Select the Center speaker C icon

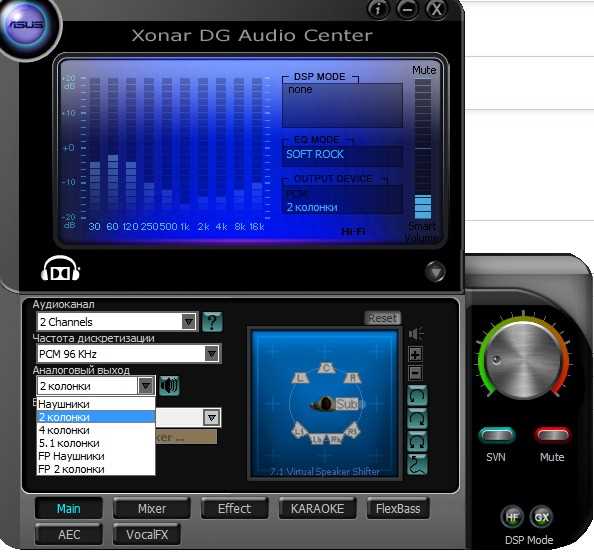pos(326,367)
